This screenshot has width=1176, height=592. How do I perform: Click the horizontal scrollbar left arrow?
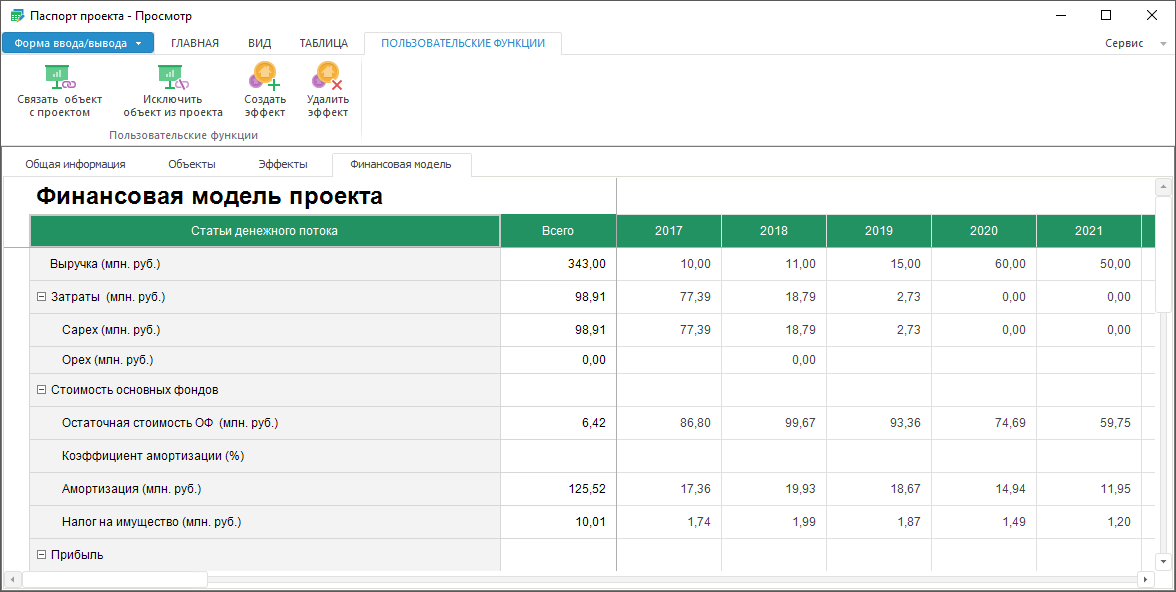coord(13,579)
